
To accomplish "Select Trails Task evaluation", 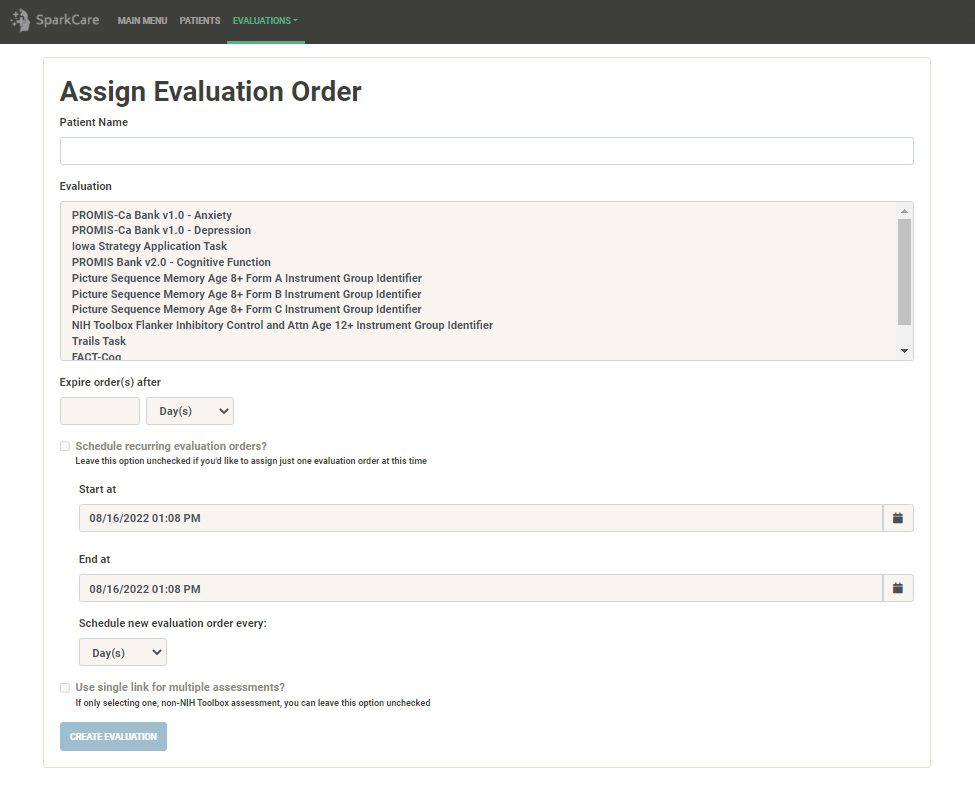I will pyautogui.click(x=99, y=341).
